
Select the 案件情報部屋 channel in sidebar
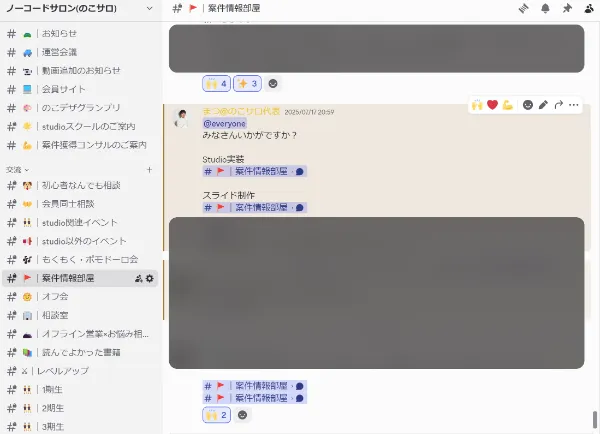[x=80, y=278]
